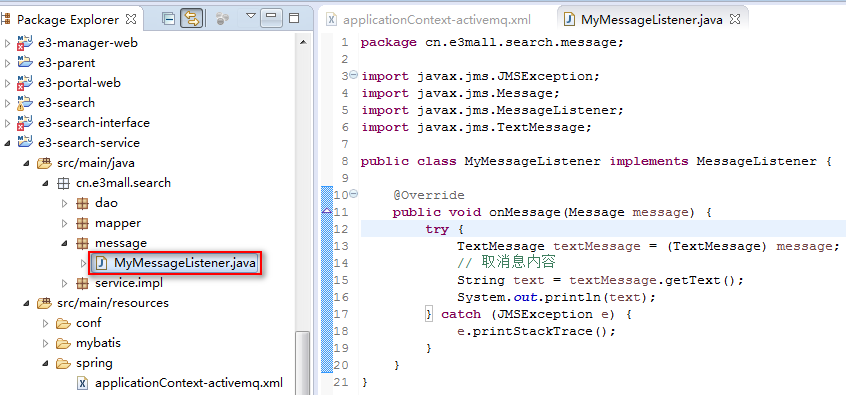
Task: Expand the mybatis folder
Action: [x=46, y=343]
